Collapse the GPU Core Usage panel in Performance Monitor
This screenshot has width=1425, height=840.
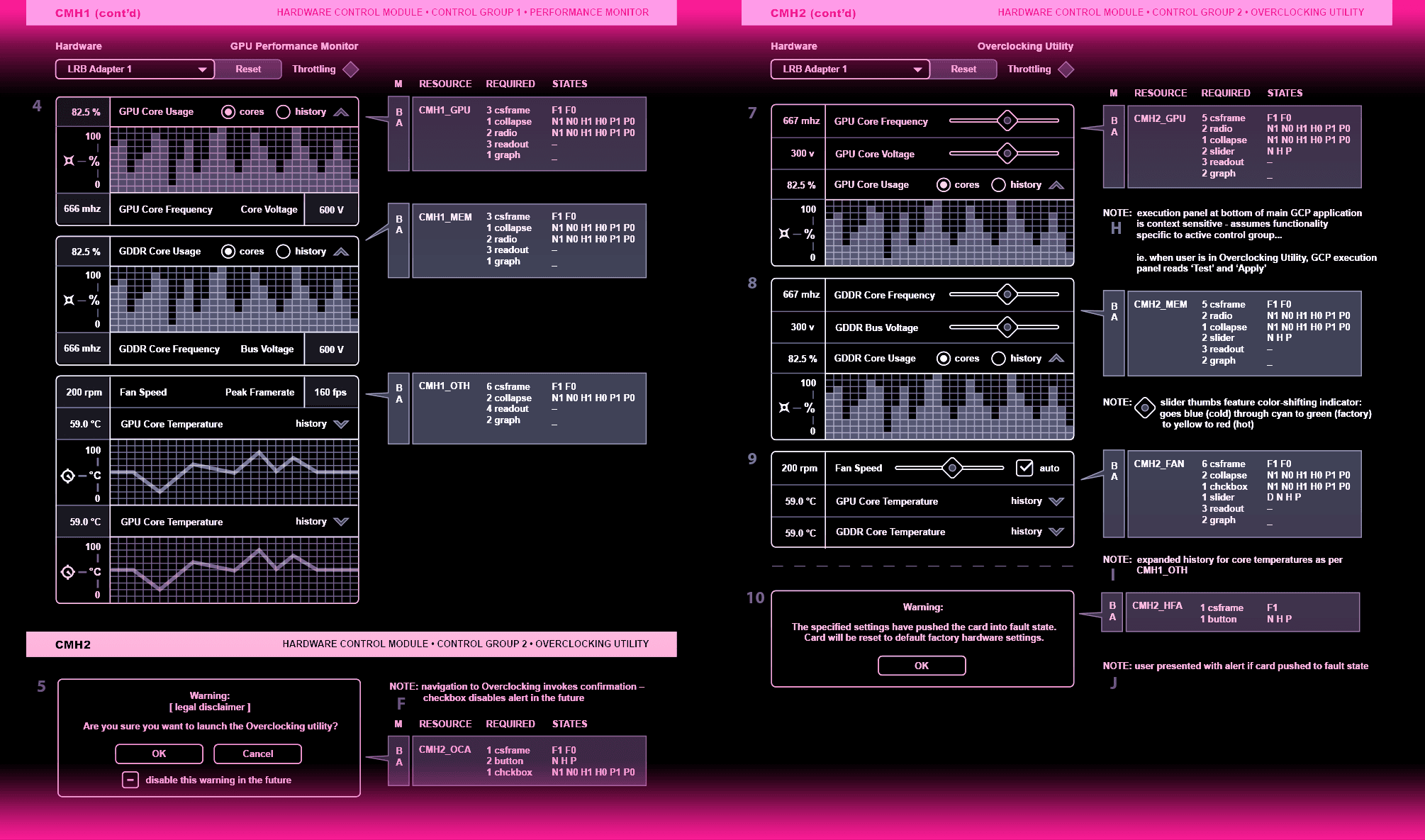coord(341,112)
